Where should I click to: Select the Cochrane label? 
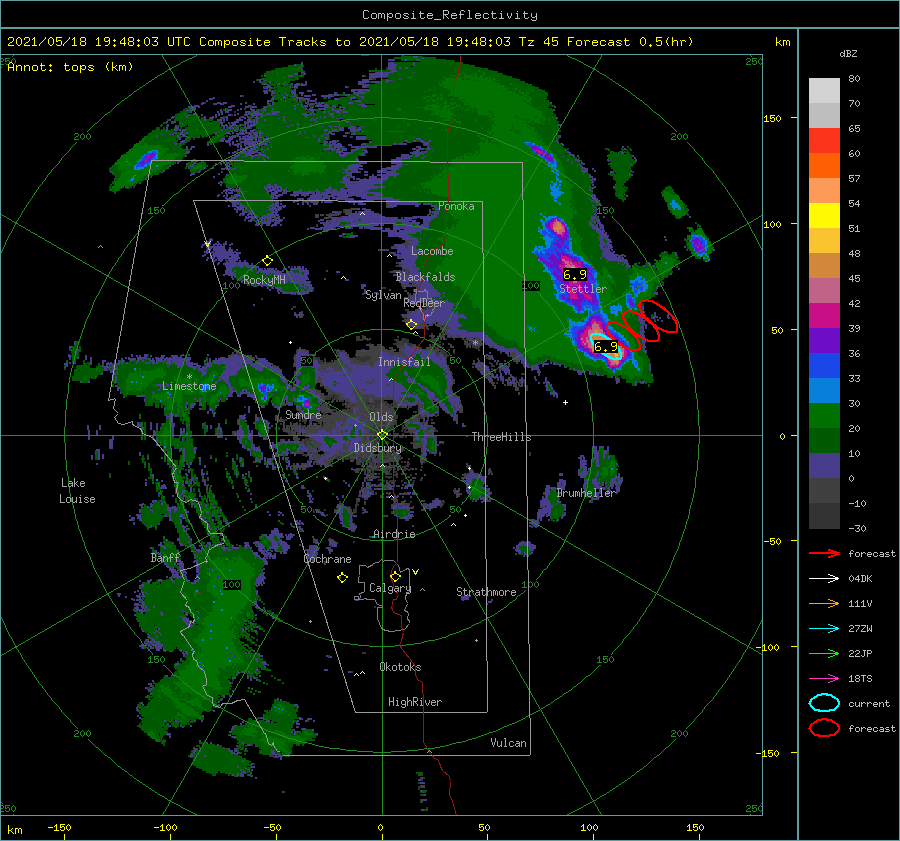[327, 559]
